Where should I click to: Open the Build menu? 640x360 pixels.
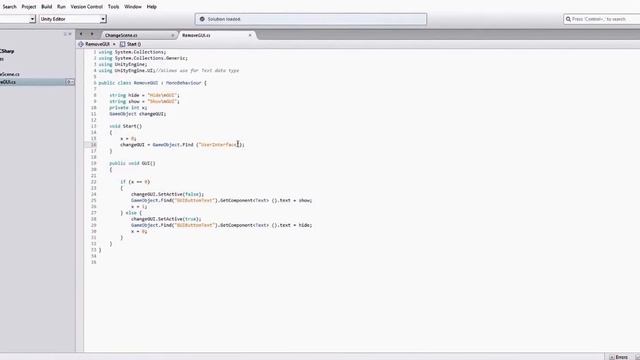pyautogui.click(x=47, y=7)
